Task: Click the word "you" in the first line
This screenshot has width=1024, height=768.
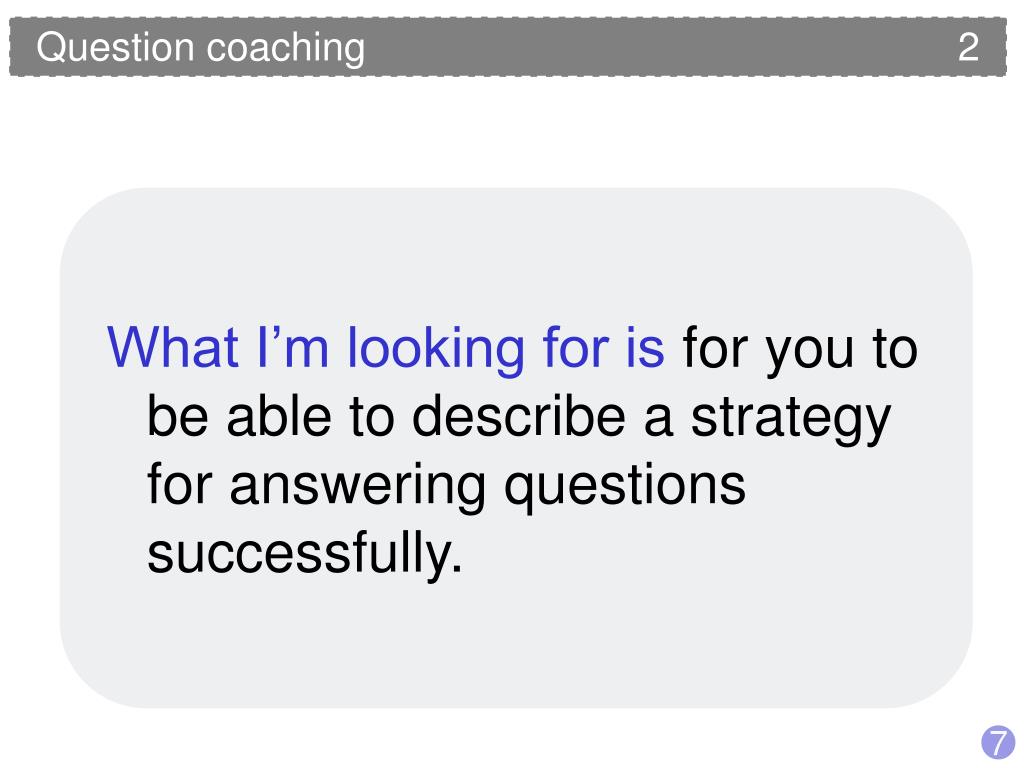Action: point(810,353)
